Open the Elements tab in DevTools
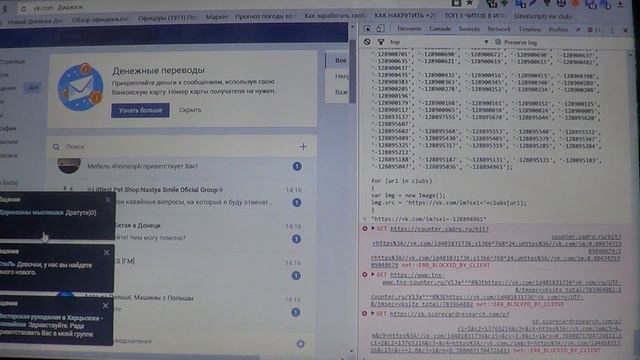This screenshot has width=640, height=360. tap(409, 29)
